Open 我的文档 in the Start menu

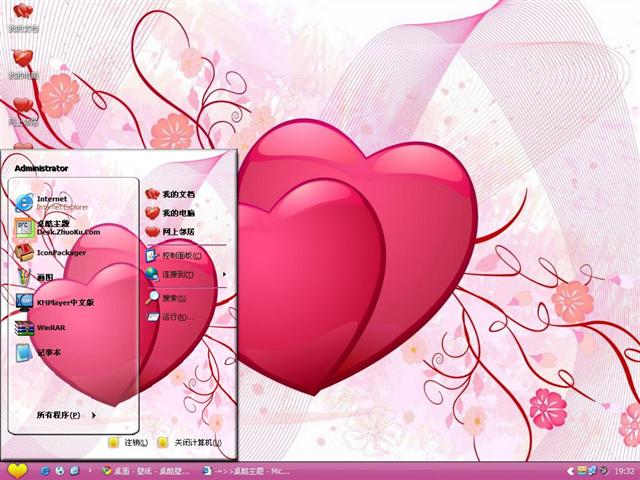(x=170, y=194)
